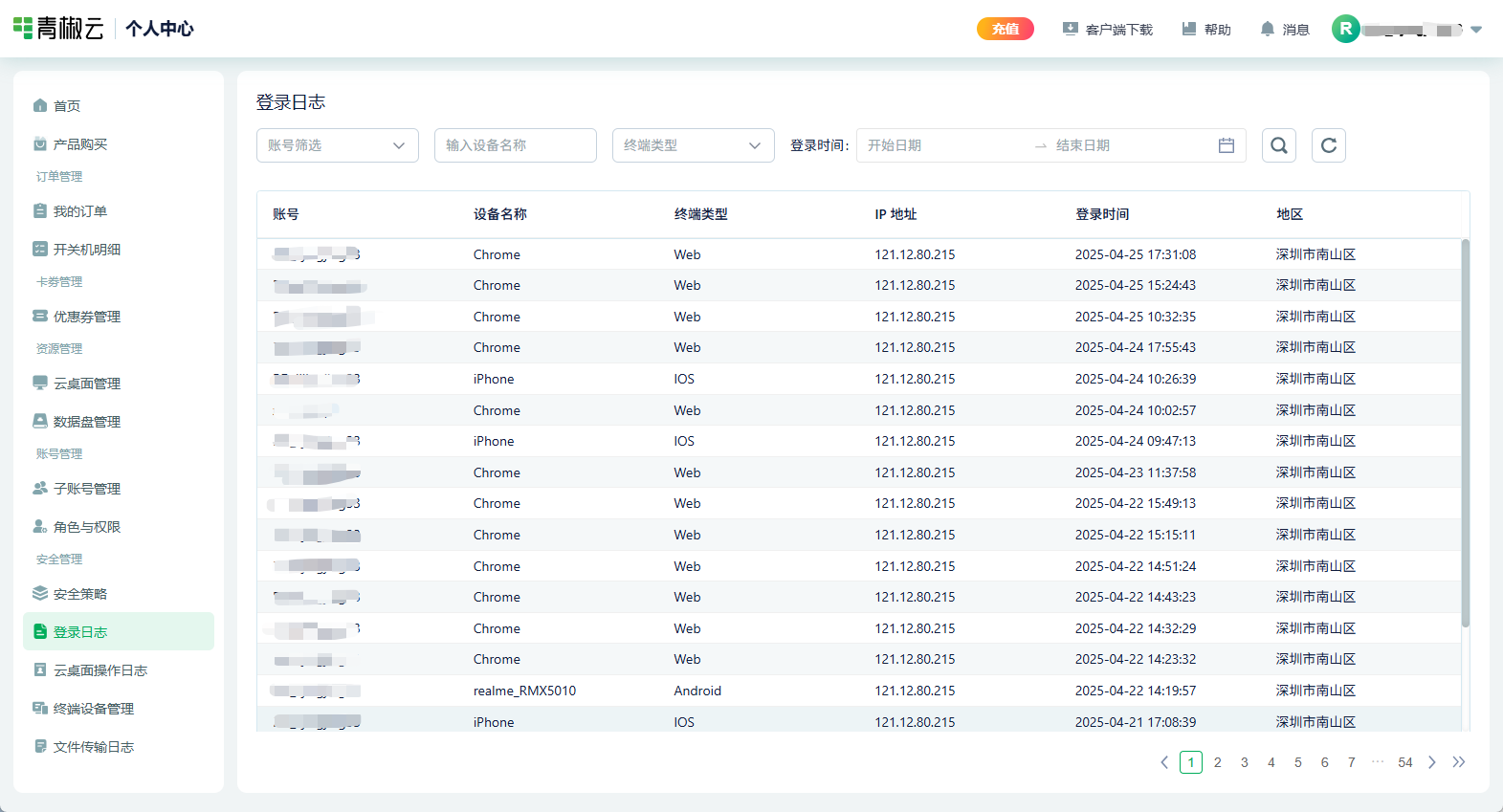Expand the user account dropdown arrow

pyautogui.click(x=1476, y=30)
